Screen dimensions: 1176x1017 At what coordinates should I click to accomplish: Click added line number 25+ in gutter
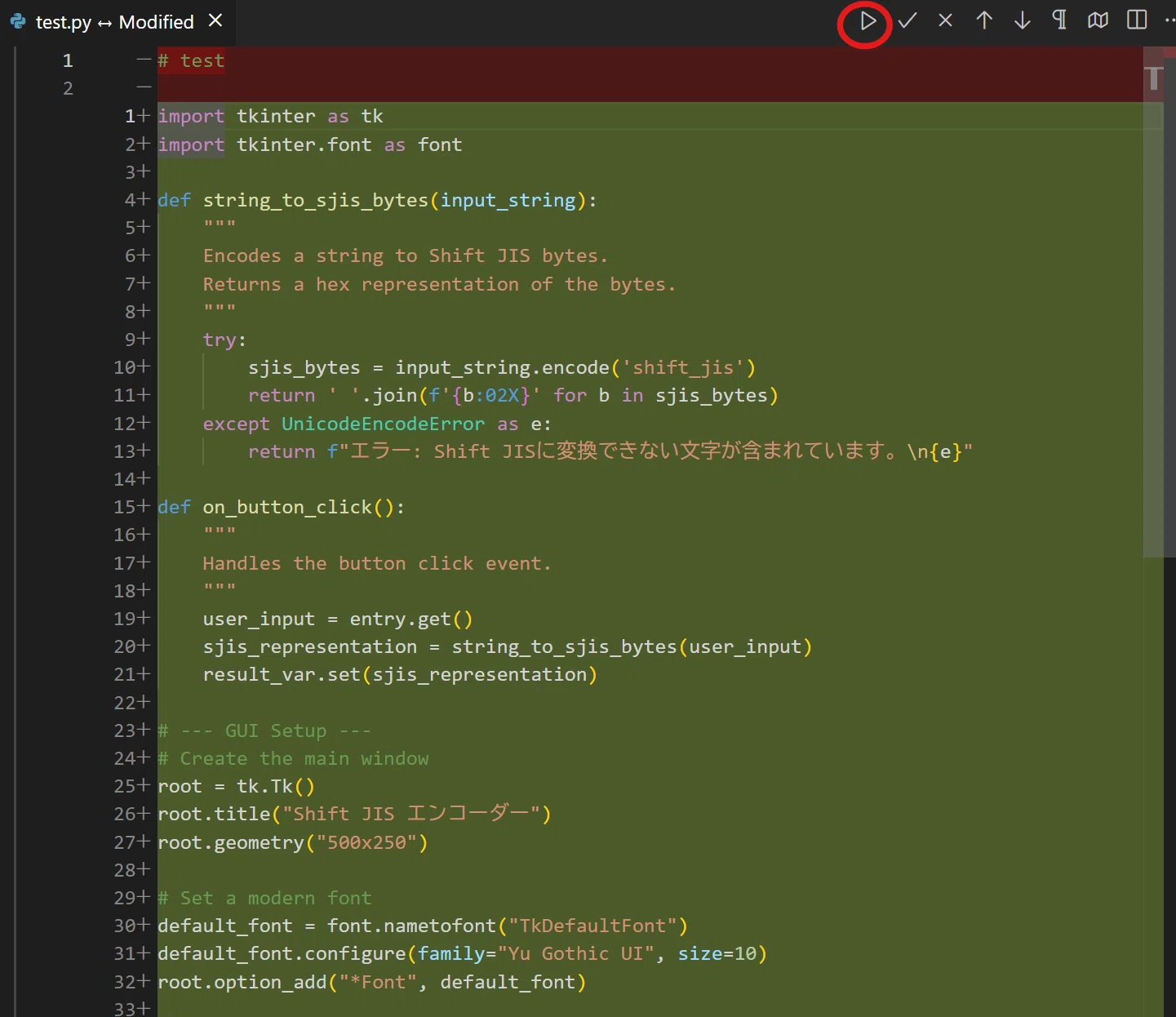pos(132,786)
